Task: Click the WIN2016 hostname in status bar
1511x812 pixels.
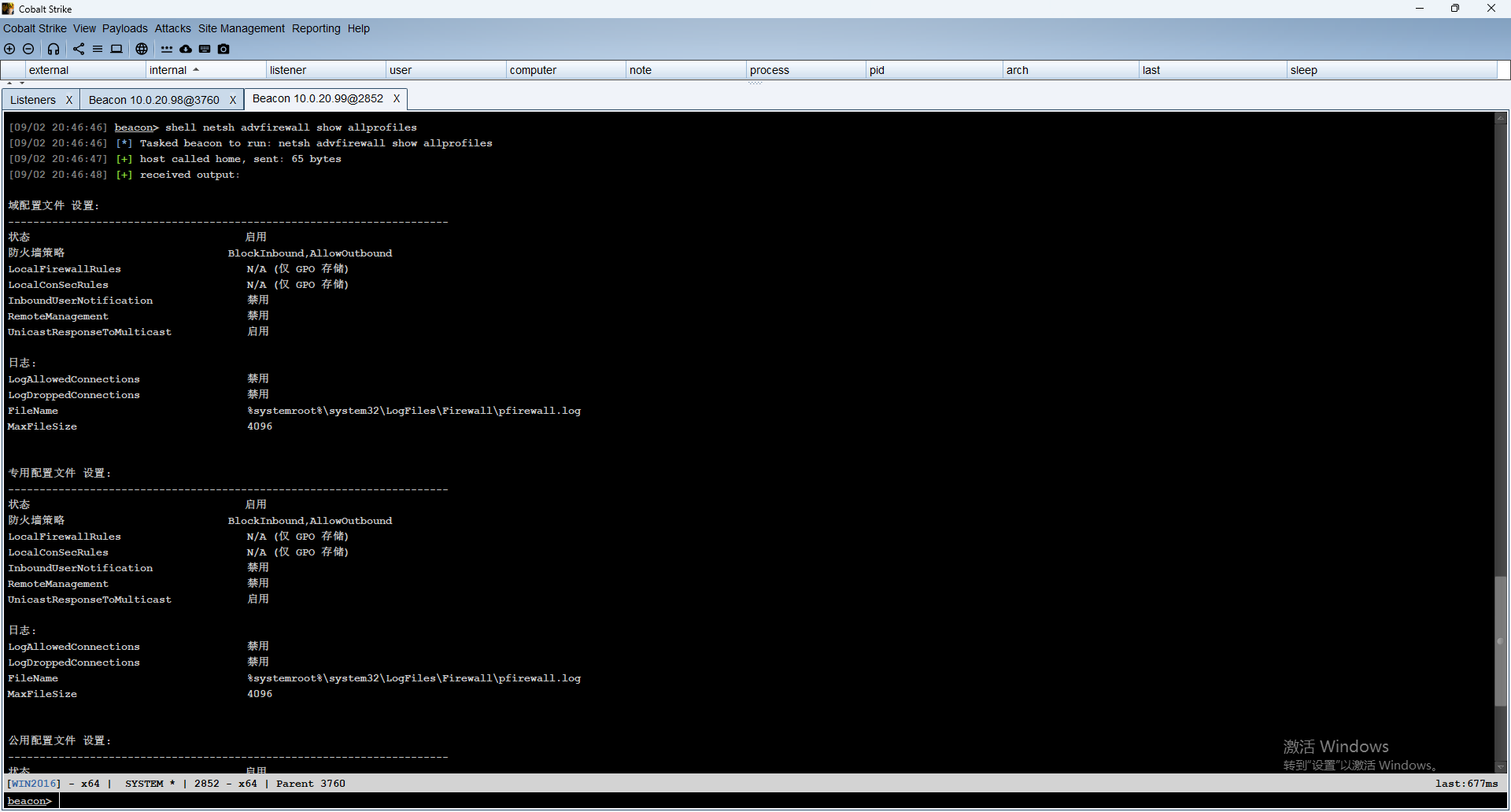Action: tap(34, 784)
